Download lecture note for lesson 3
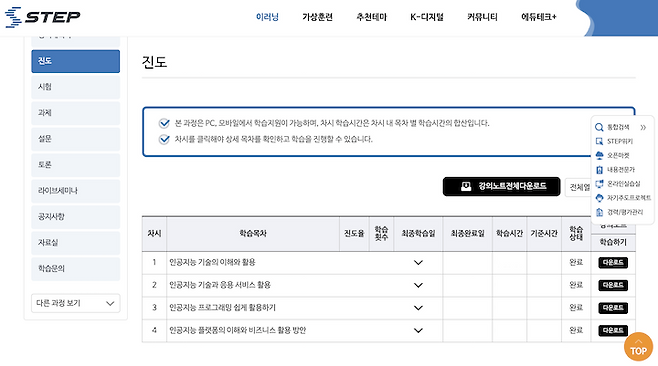 (x=613, y=308)
